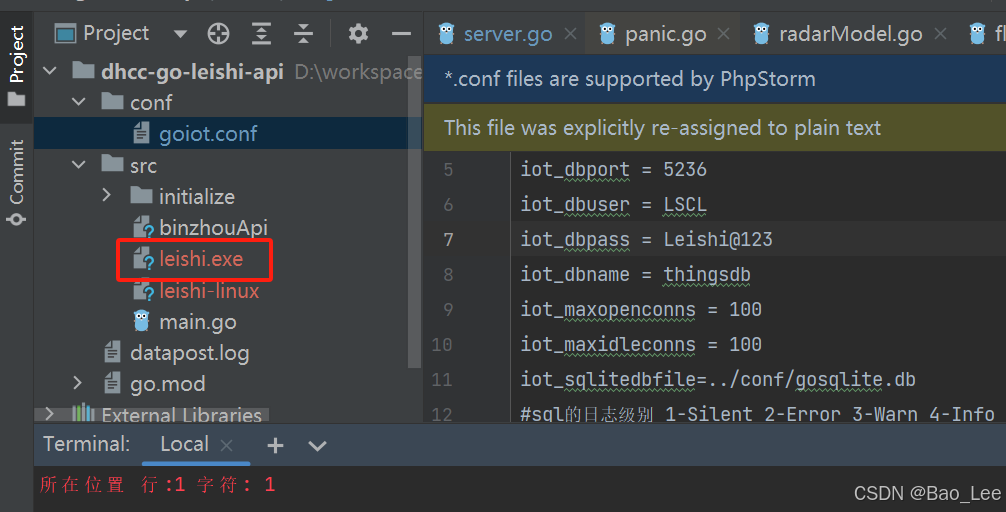Click the server.go tab gopher icon
The image size is (1006, 512).
(x=447, y=33)
